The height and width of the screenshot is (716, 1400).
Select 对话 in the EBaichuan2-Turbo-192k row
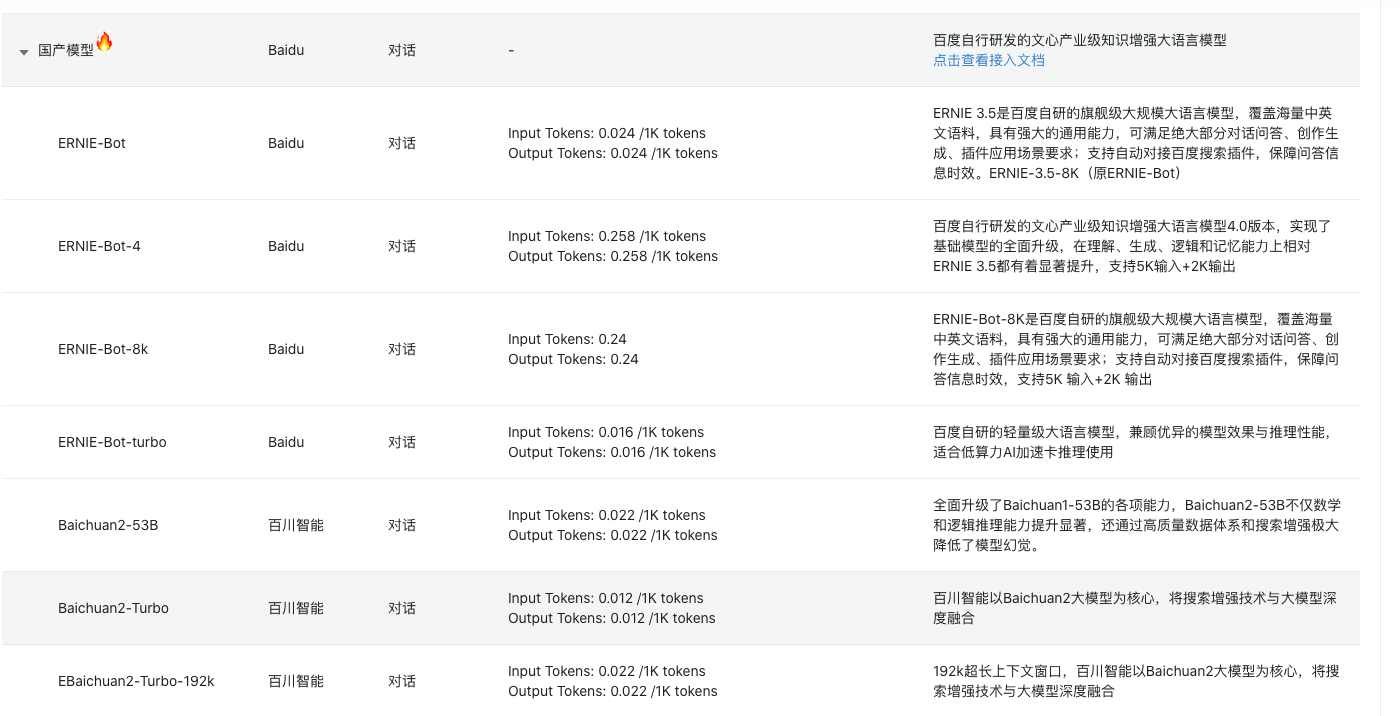coord(402,681)
